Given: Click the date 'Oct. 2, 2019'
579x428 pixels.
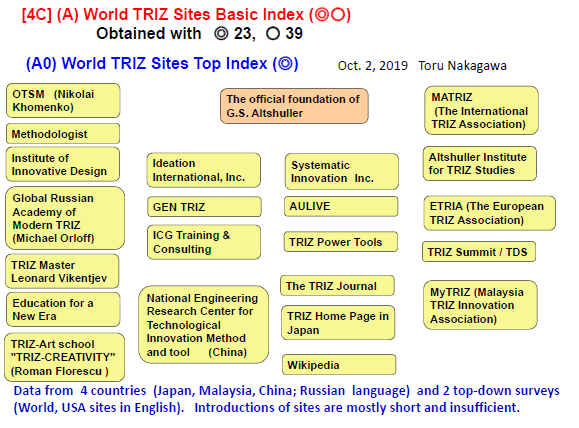Looking at the screenshot, I should tap(373, 66).
